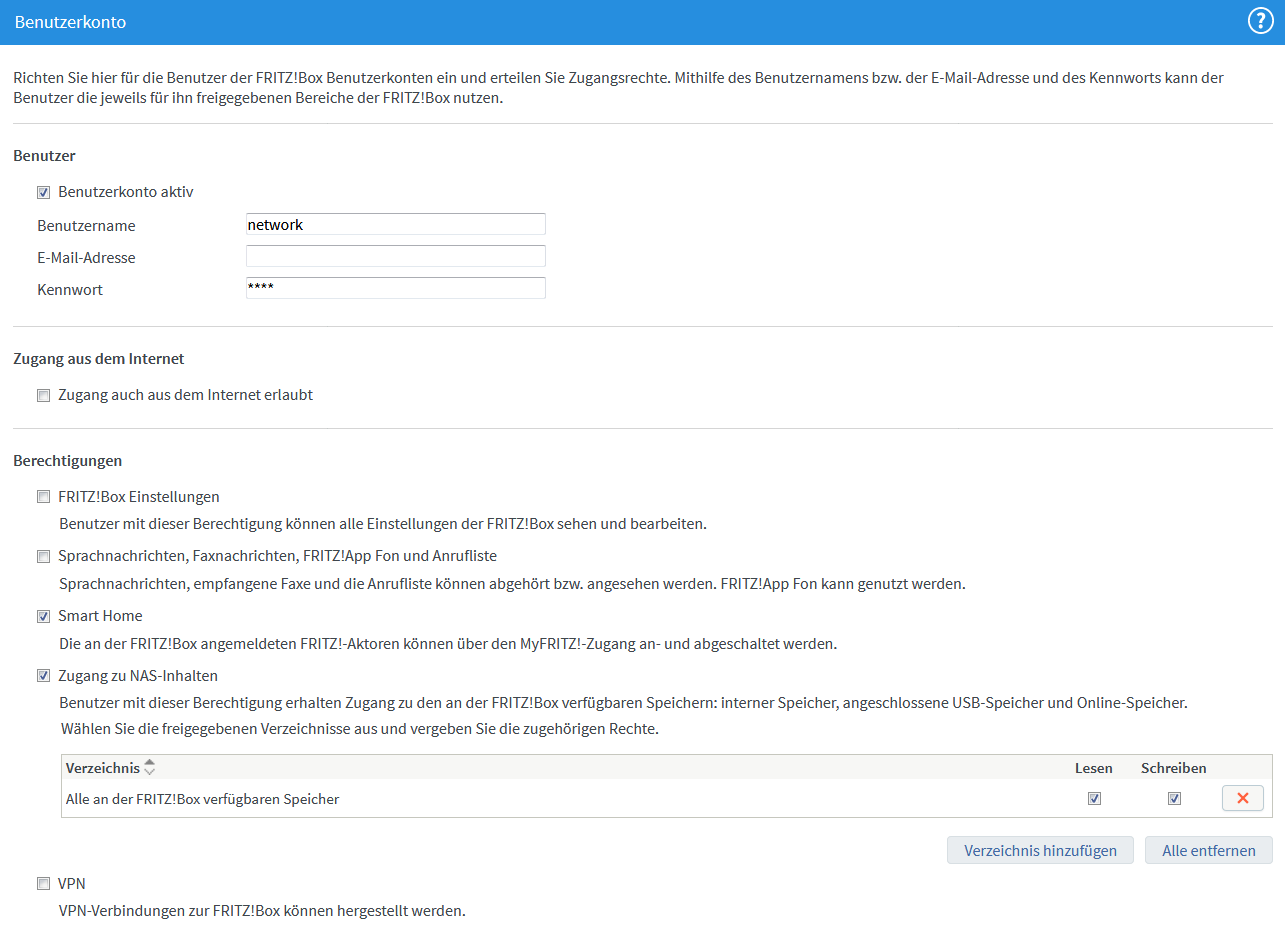
Task: Click the Verzeichnis column header text
Action: coord(103,768)
